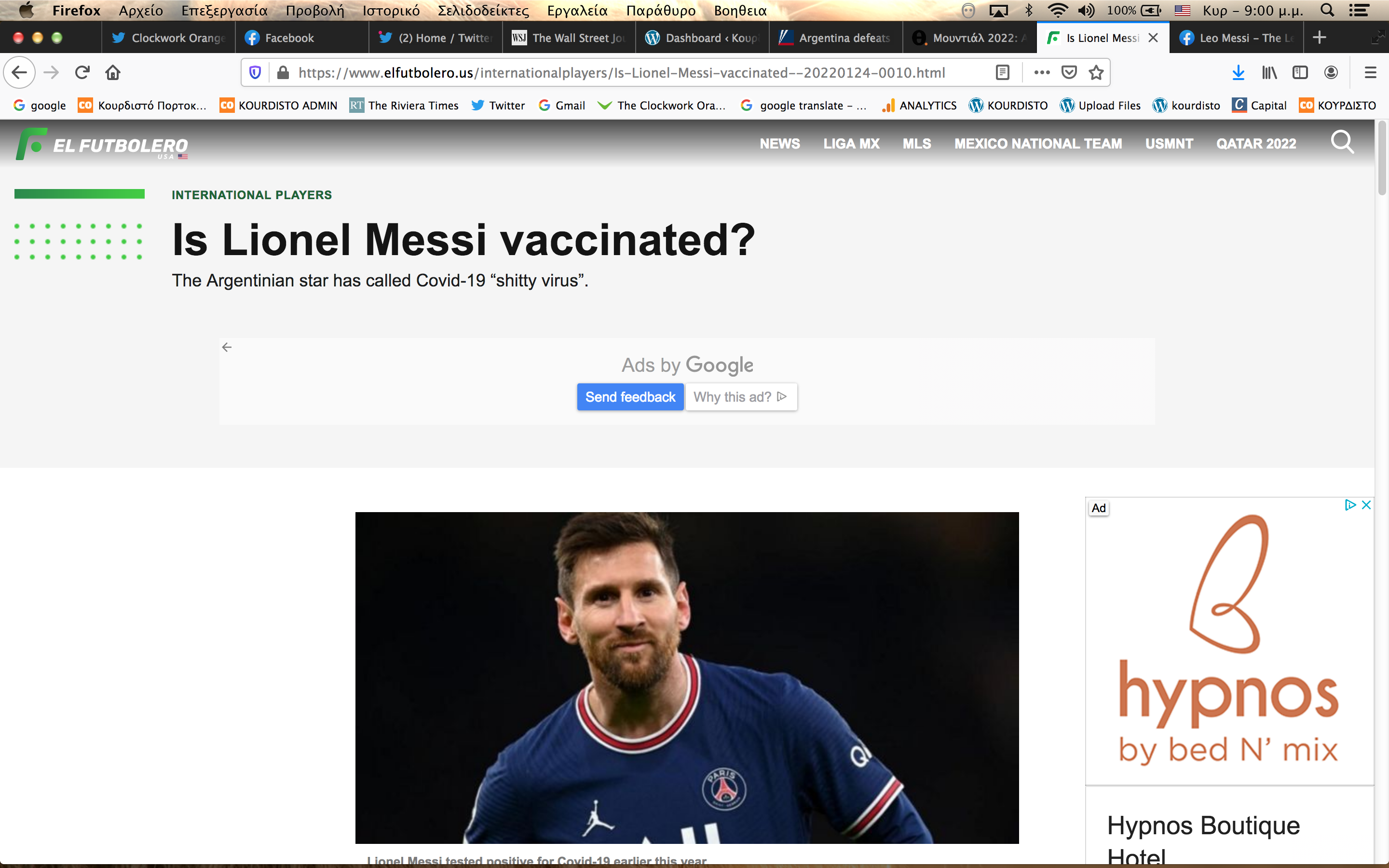Bookmark this page with the star icon
This screenshot has width=1389, height=868.
coord(1096,72)
